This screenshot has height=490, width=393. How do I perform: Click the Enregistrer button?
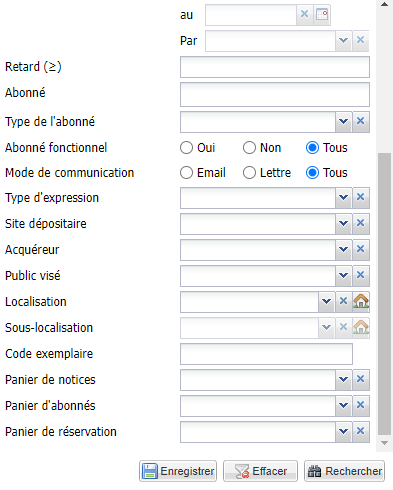pyautogui.click(x=178, y=471)
